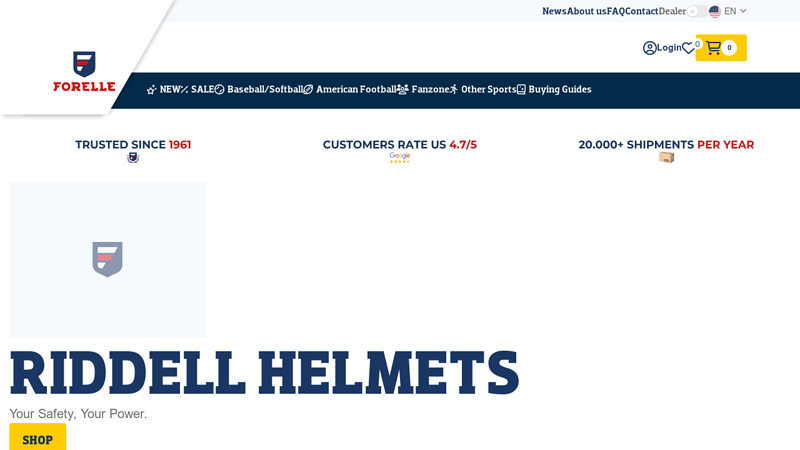
Task: Open the News link
Action: coord(554,11)
